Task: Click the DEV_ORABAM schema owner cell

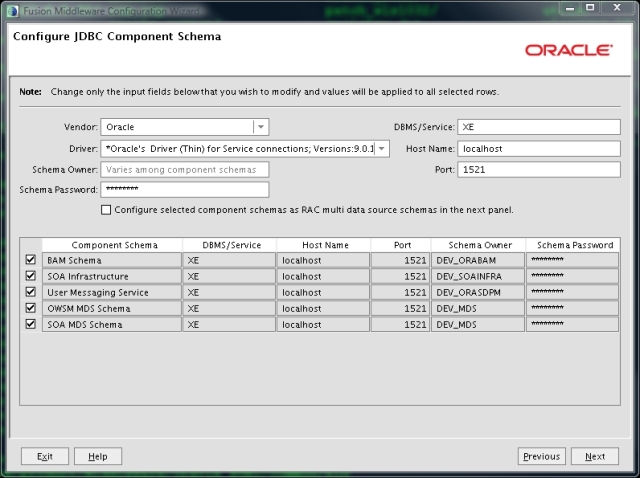Action: pos(478,260)
